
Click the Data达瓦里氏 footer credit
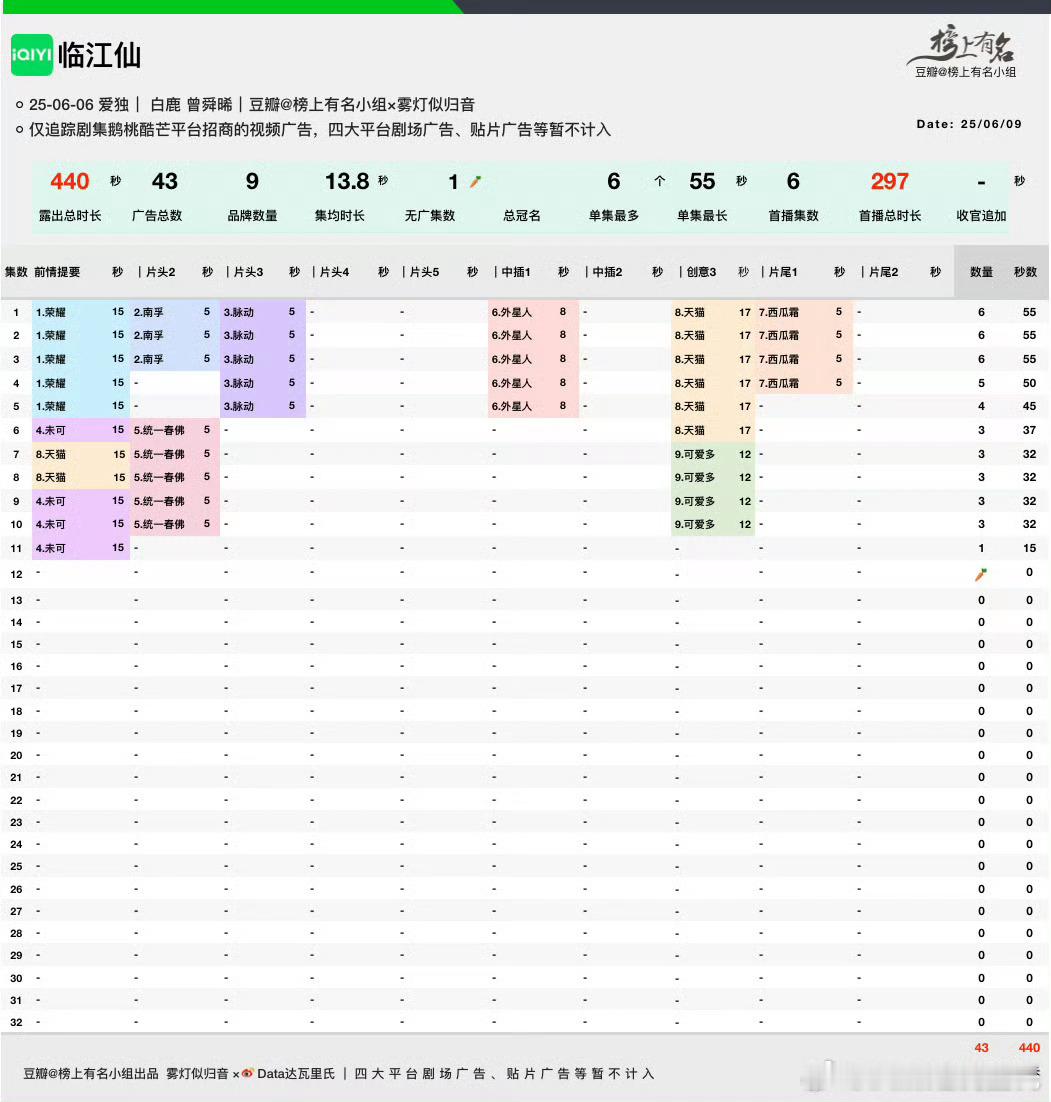(296, 1073)
